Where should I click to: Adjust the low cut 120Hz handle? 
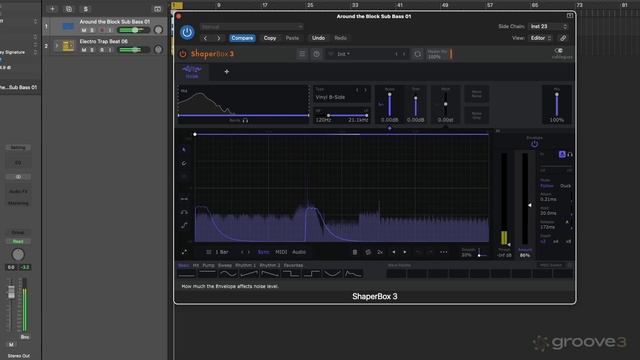tap(329, 116)
